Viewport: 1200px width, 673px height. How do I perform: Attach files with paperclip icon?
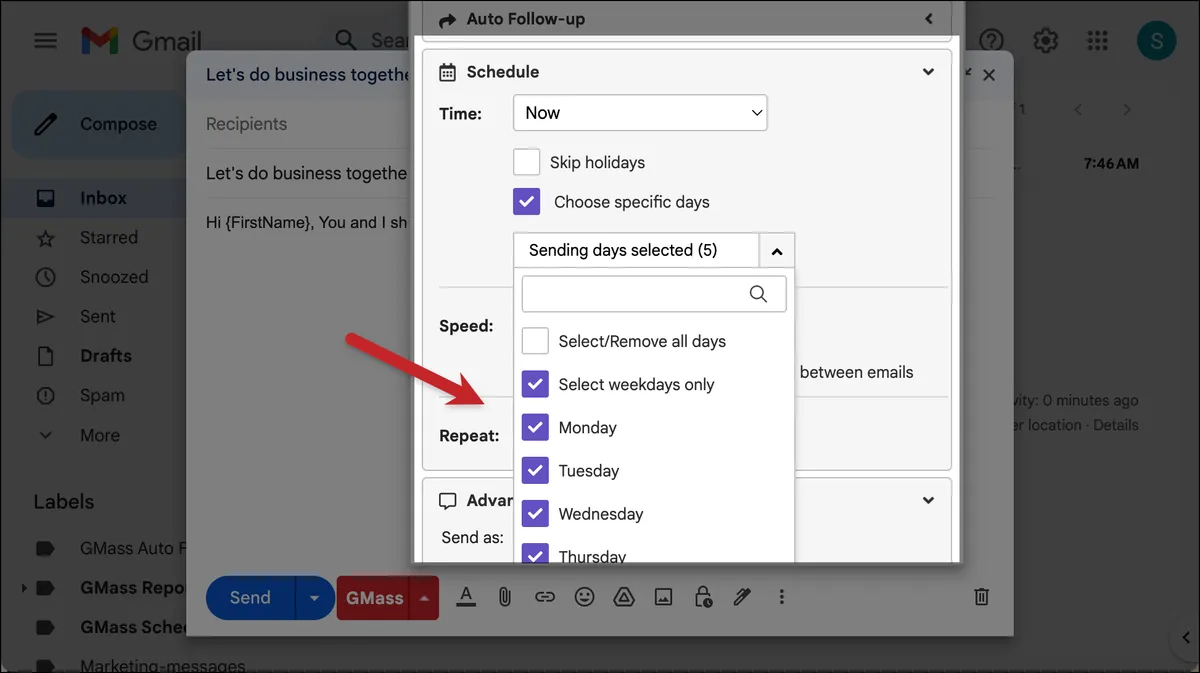pyautogui.click(x=505, y=597)
